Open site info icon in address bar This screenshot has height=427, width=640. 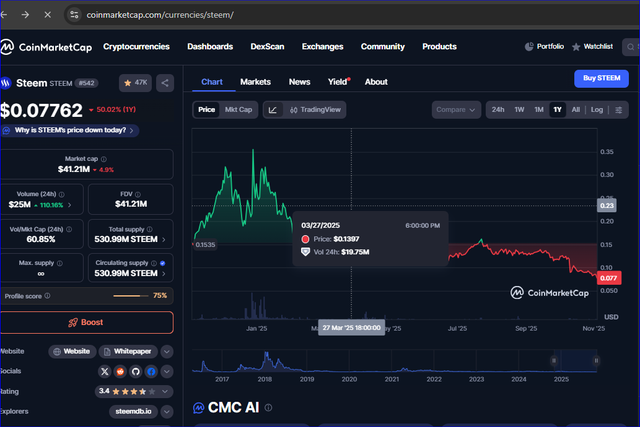pyautogui.click(x=74, y=15)
